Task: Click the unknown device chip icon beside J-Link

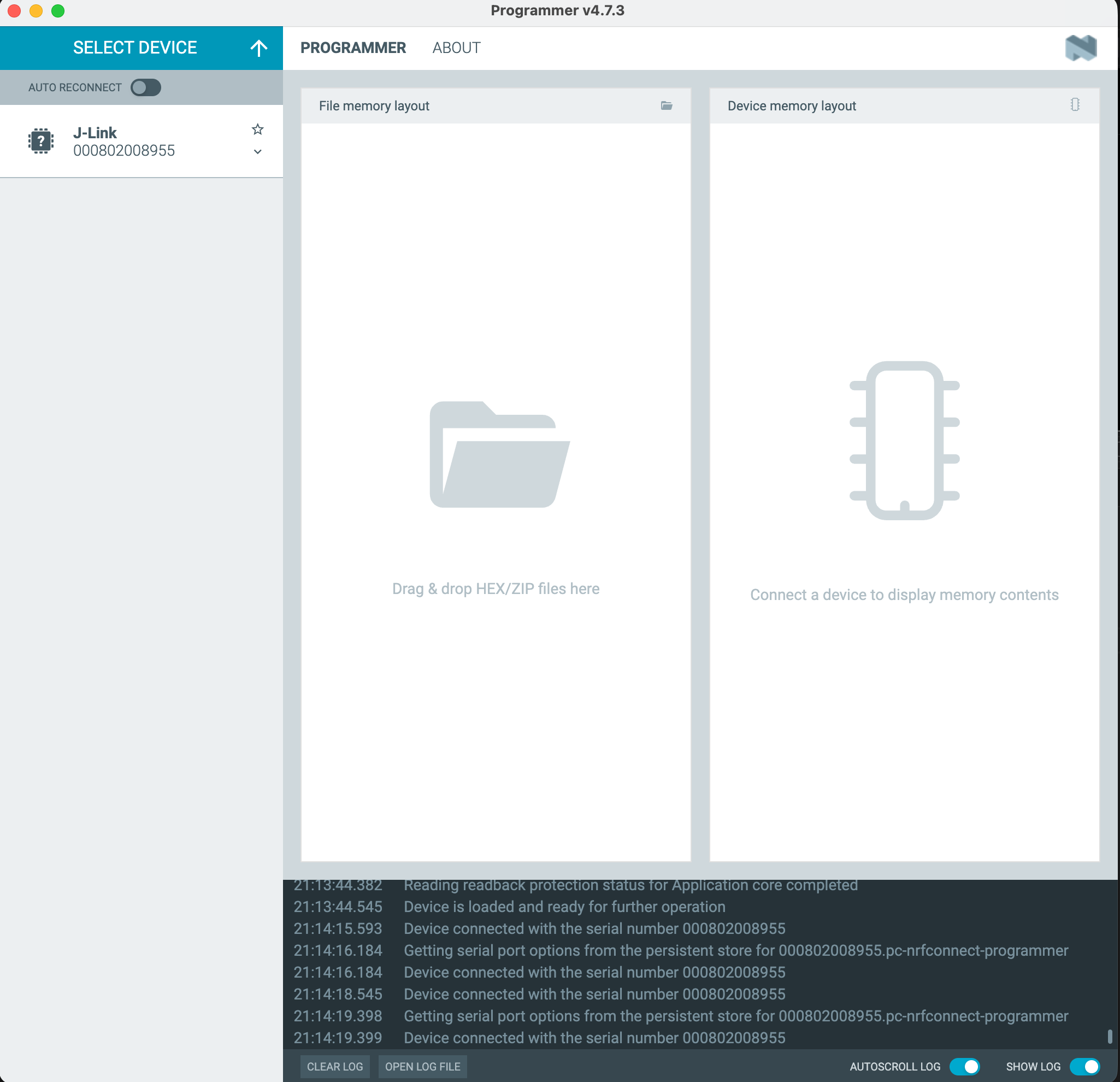Action: (x=41, y=140)
